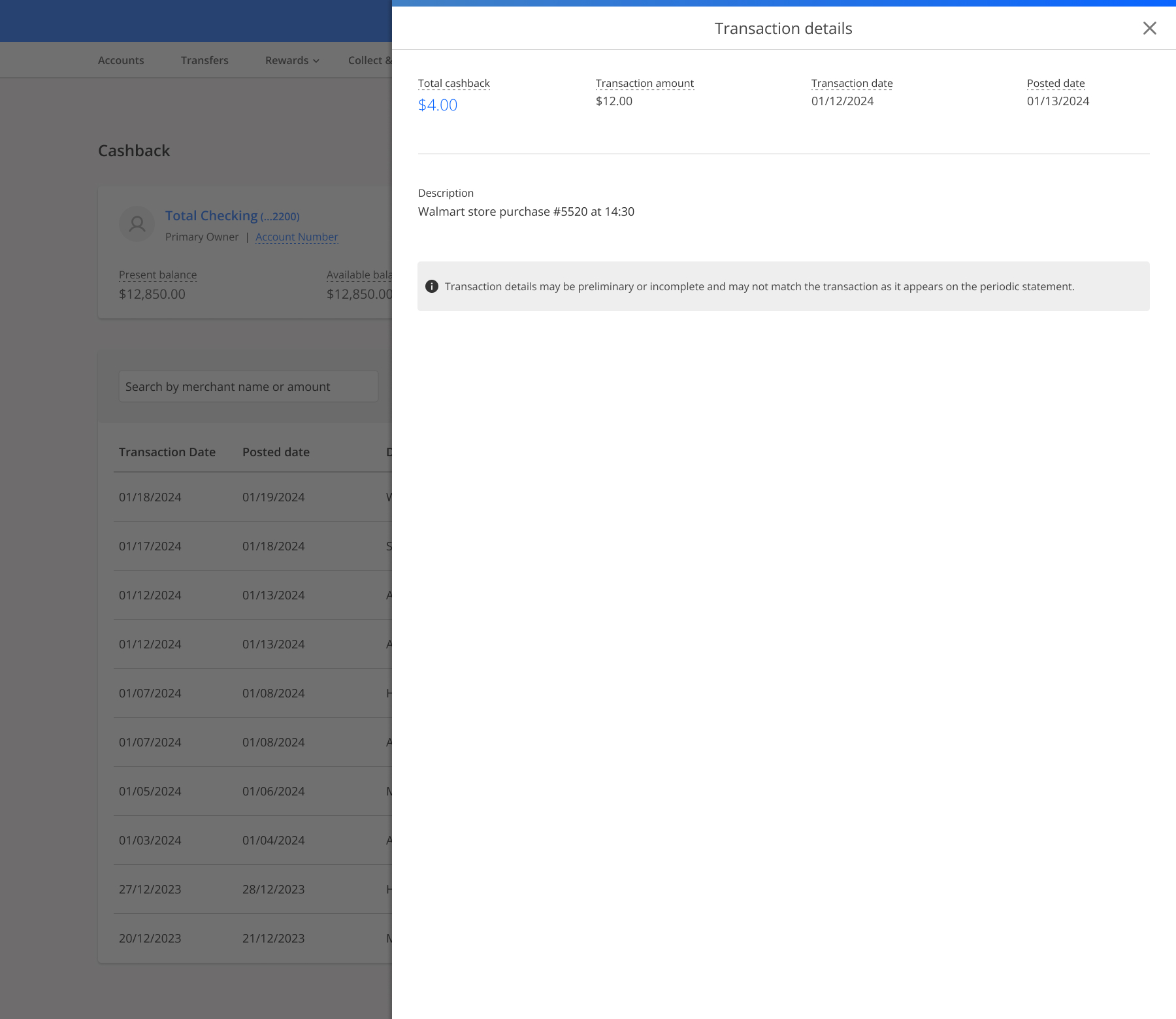
Task: Open the Accounts menu item
Action: tap(121, 60)
